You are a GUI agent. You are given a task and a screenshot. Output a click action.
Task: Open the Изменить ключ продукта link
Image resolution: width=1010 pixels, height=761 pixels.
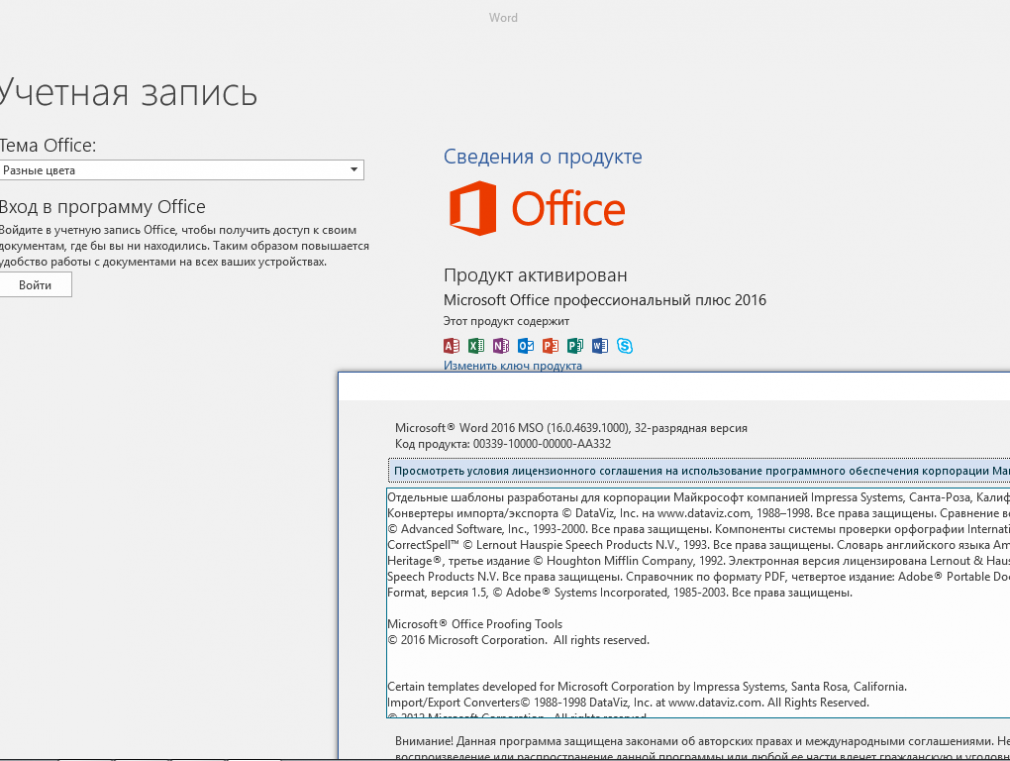[513, 365]
